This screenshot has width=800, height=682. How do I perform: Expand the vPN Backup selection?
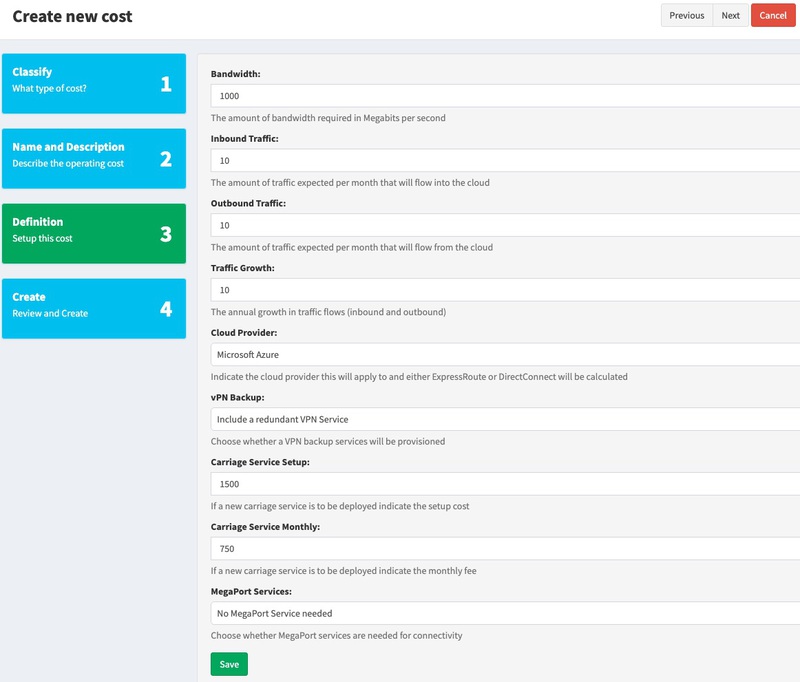(505, 419)
